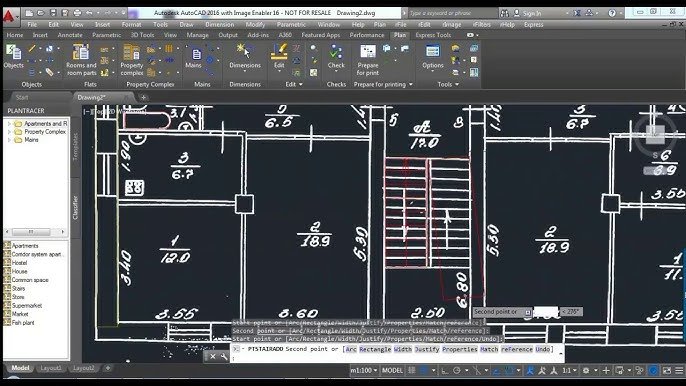Toggle polar tracking in status bar
The height and width of the screenshot is (386, 686).
point(457,370)
